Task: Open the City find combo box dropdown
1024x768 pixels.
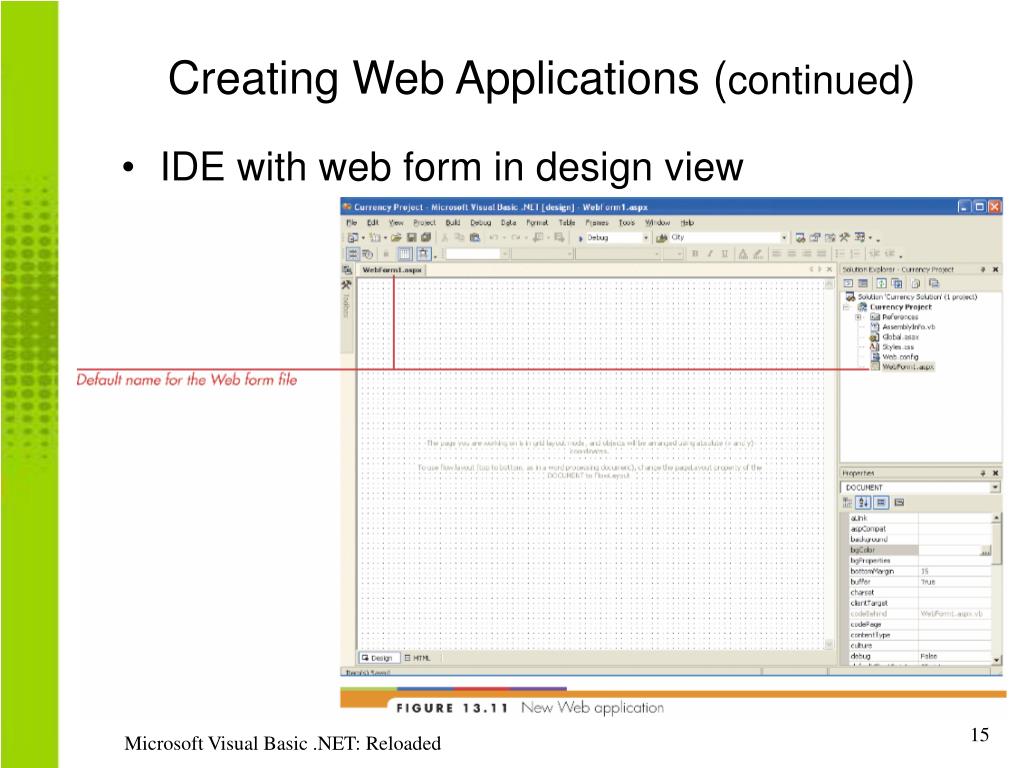Action: (x=784, y=238)
